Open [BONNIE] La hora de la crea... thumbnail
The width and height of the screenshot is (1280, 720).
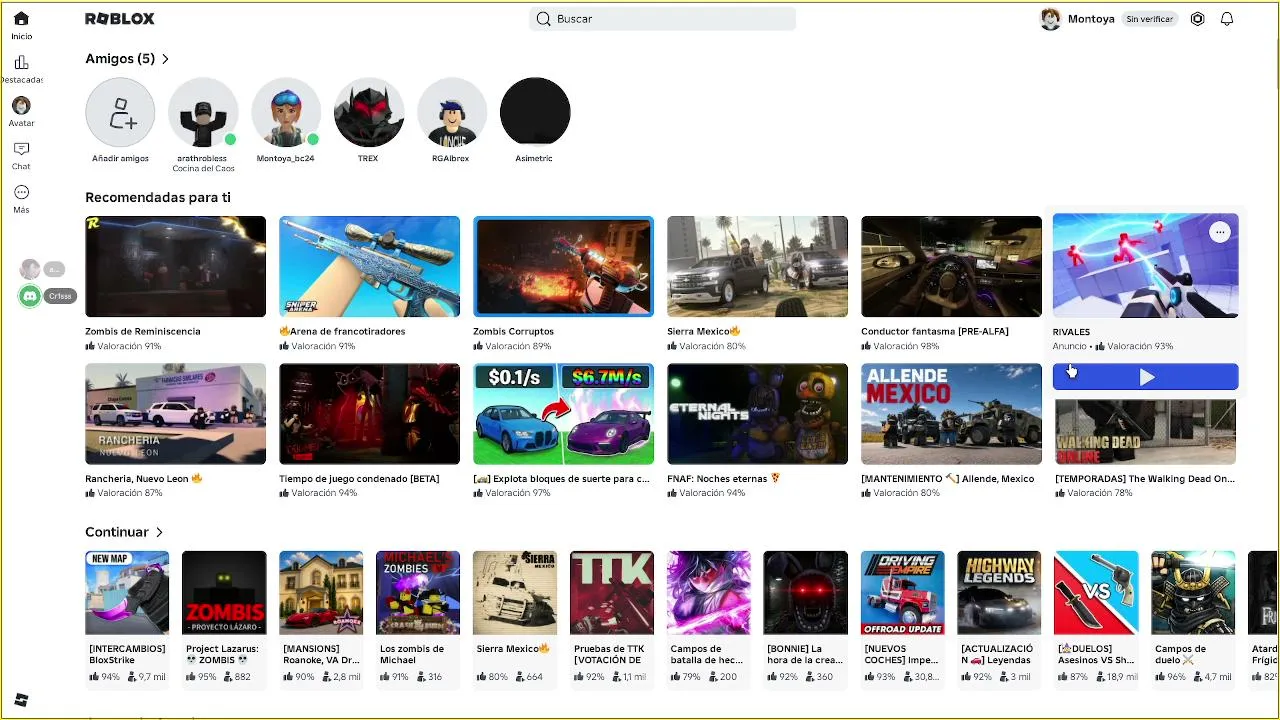click(x=806, y=592)
